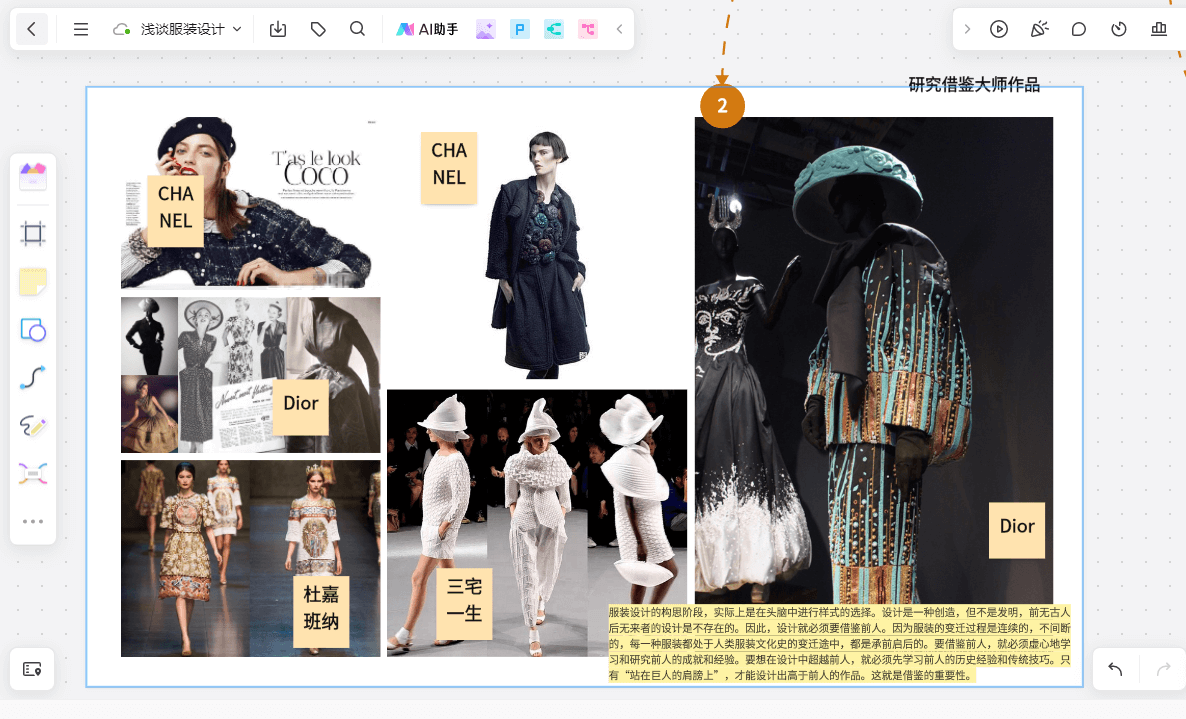The height and width of the screenshot is (719, 1186).
Task: Select the yellow sticky note tool
Action: click(33, 282)
